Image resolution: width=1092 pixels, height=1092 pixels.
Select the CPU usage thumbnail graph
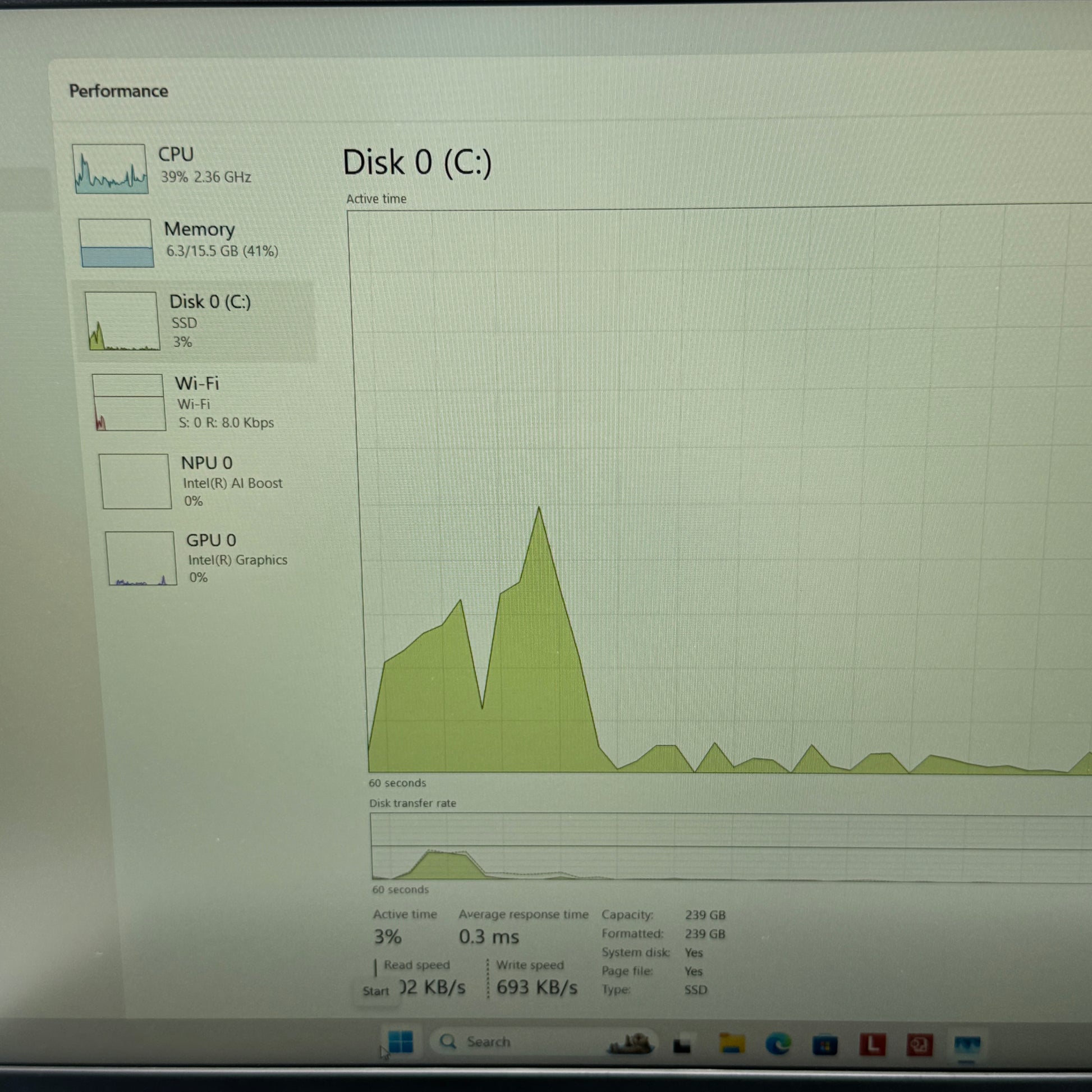pyautogui.click(x=110, y=169)
